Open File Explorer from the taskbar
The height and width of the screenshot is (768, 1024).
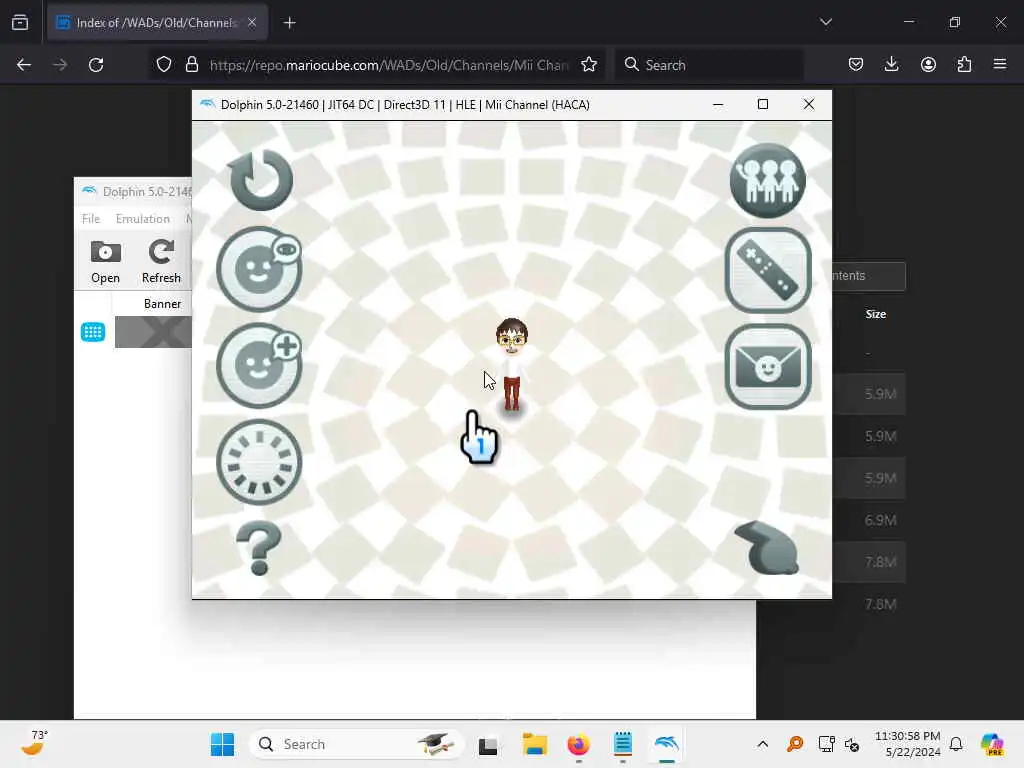(534, 744)
